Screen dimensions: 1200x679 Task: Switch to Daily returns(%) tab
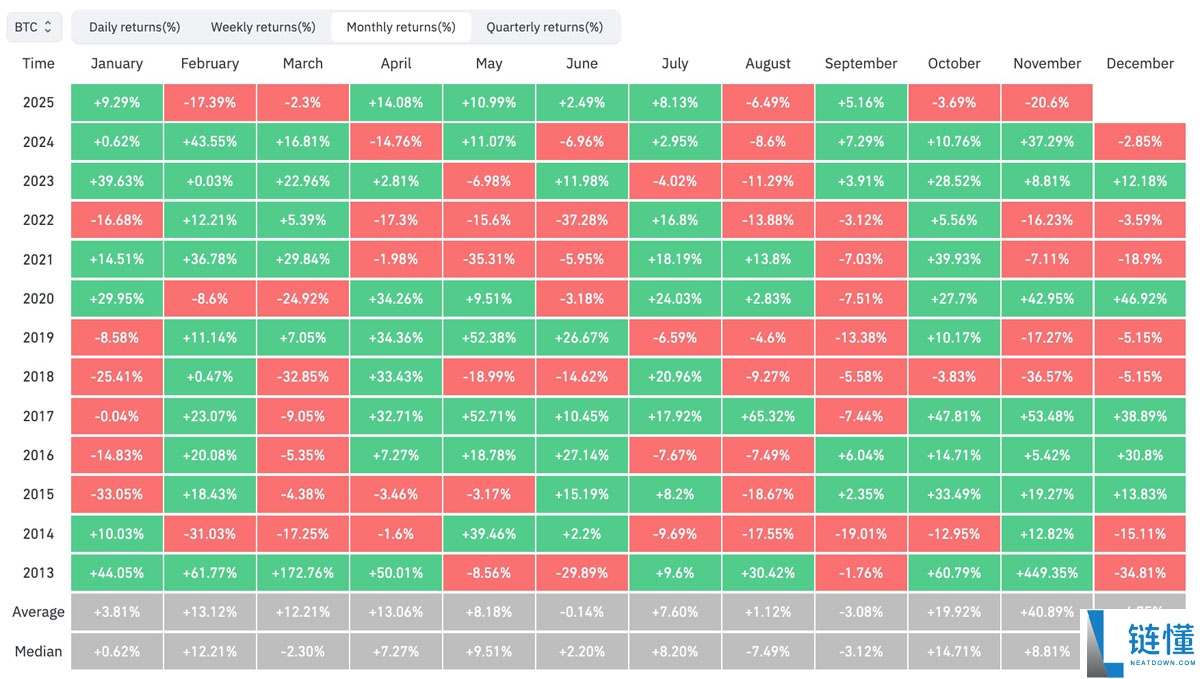(x=134, y=27)
